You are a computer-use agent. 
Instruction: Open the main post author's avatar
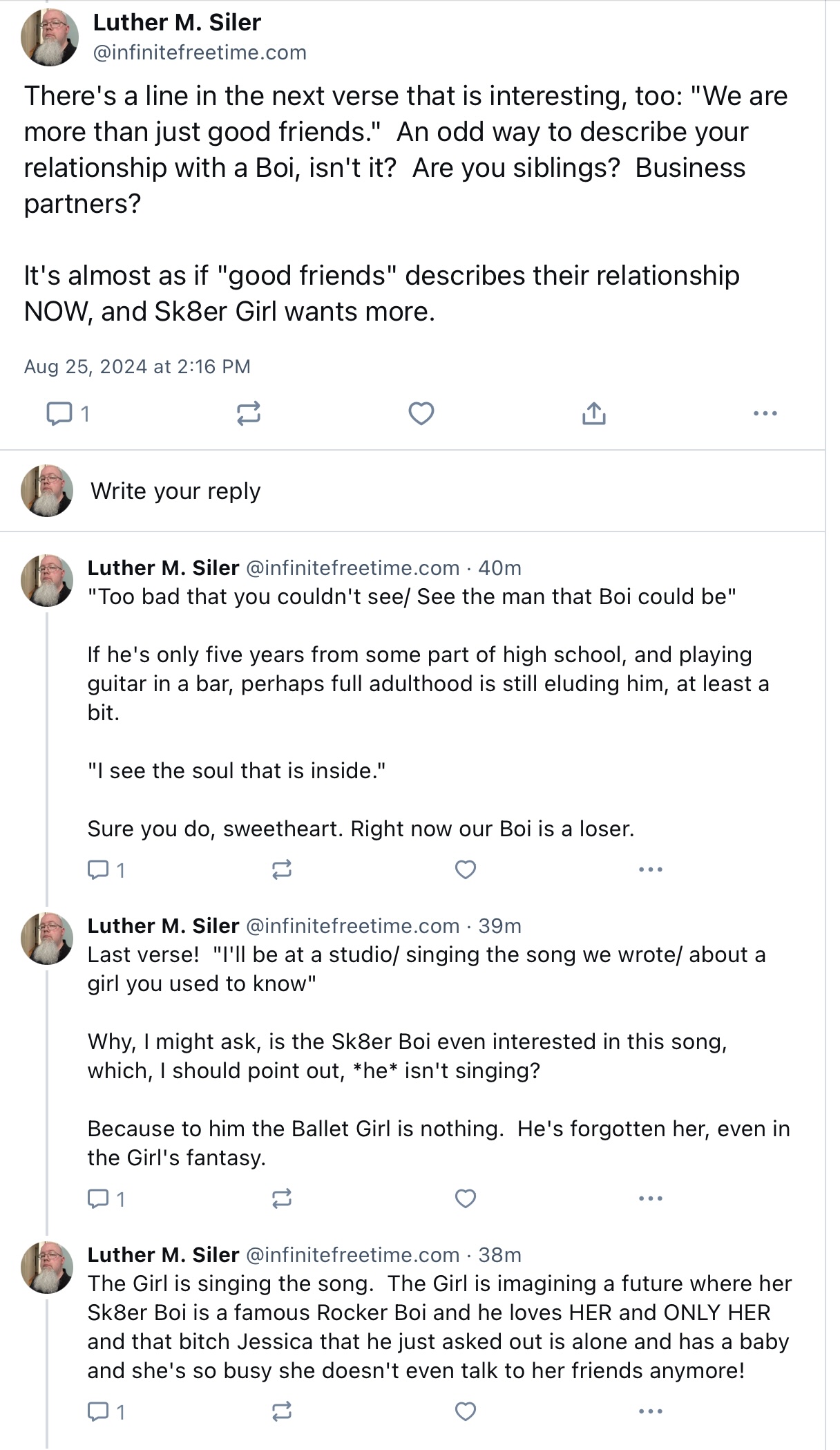[50, 37]
